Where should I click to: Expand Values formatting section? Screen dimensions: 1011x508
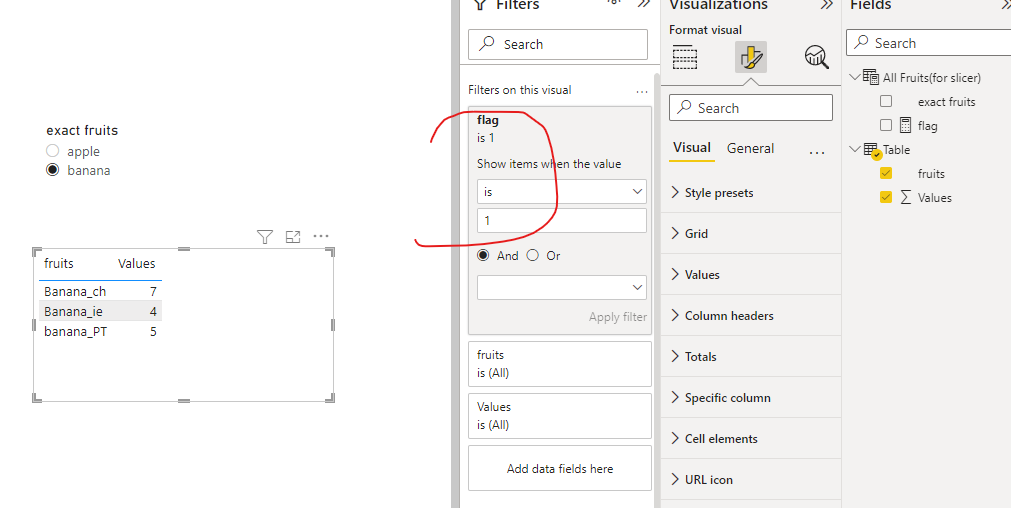tap(751, 275)
